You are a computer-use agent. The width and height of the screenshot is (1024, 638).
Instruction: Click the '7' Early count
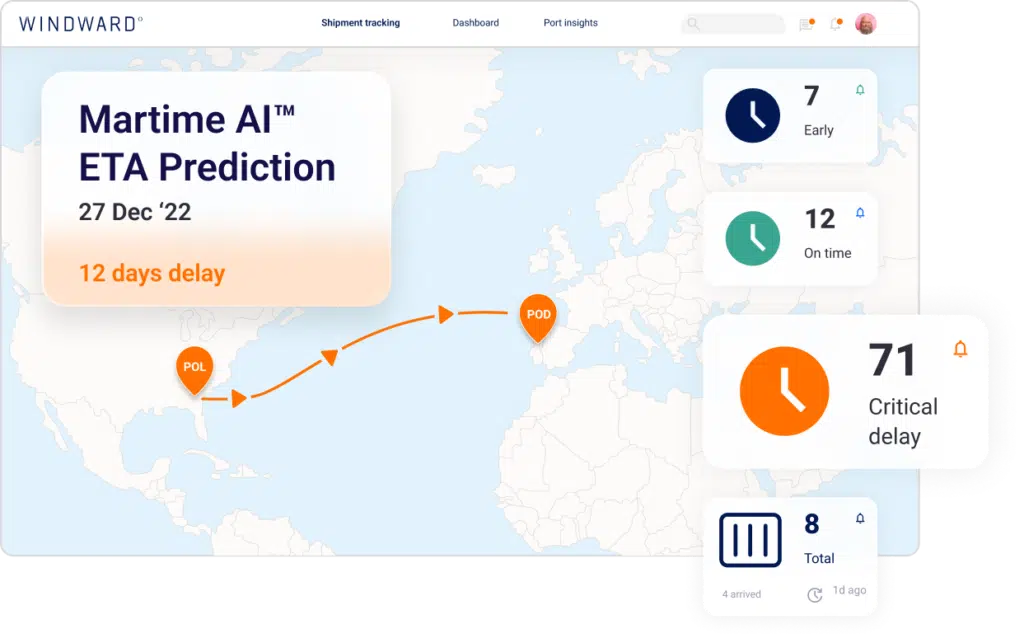[x=811, y=96]
